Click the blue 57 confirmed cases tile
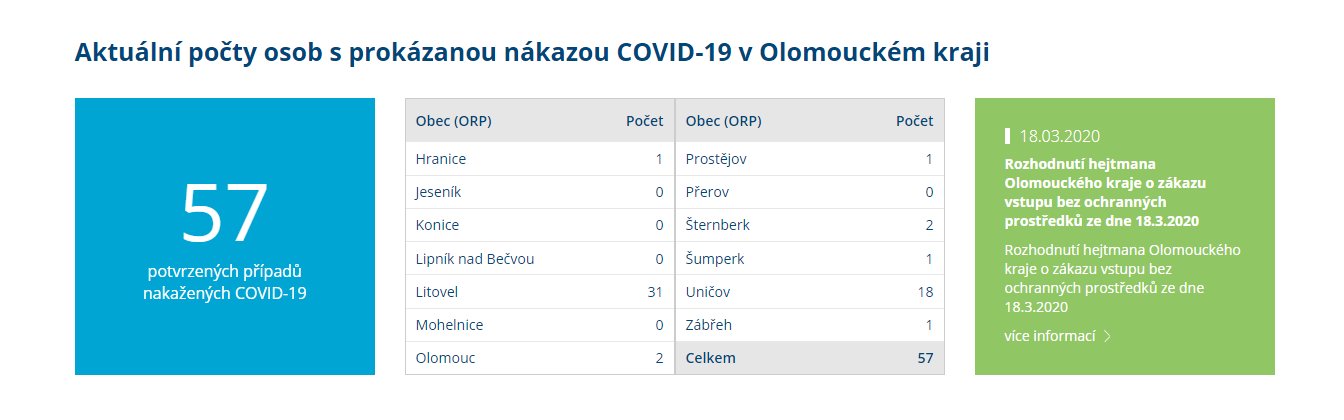The image size is (1344, 420). coord(225,236)
